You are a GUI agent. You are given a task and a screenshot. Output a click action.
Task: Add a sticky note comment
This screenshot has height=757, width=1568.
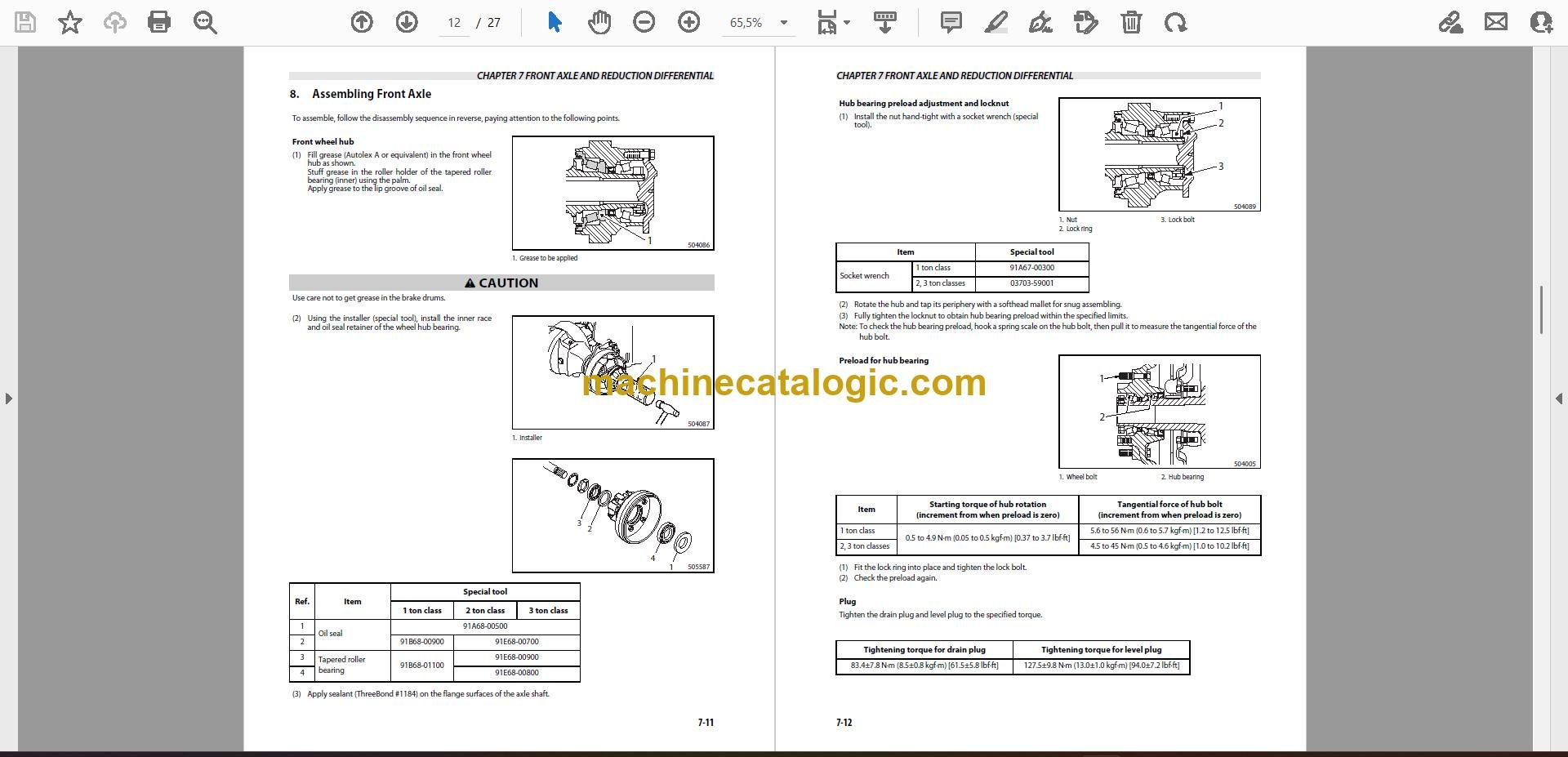(951, 22)
